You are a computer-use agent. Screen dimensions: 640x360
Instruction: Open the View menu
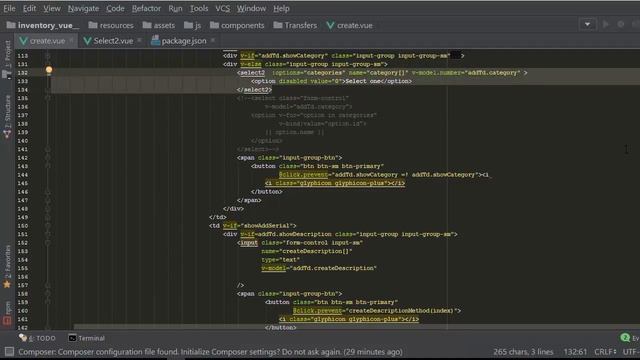click(52, 8)
